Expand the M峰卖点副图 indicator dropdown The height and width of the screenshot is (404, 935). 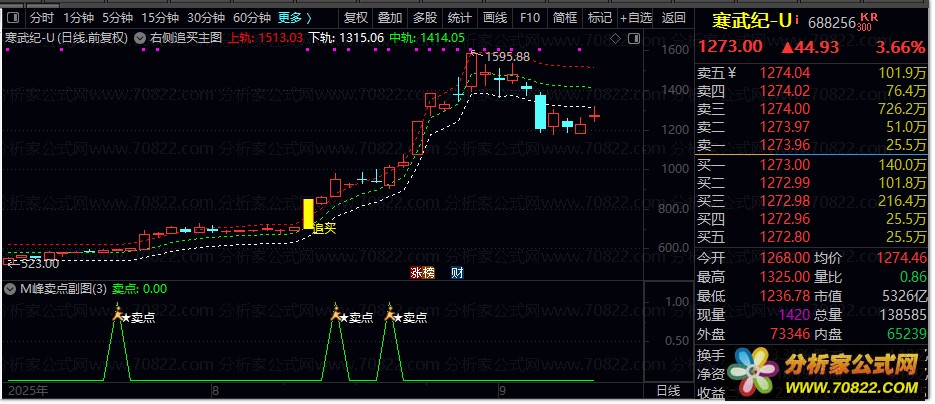(x=10, y=289)
